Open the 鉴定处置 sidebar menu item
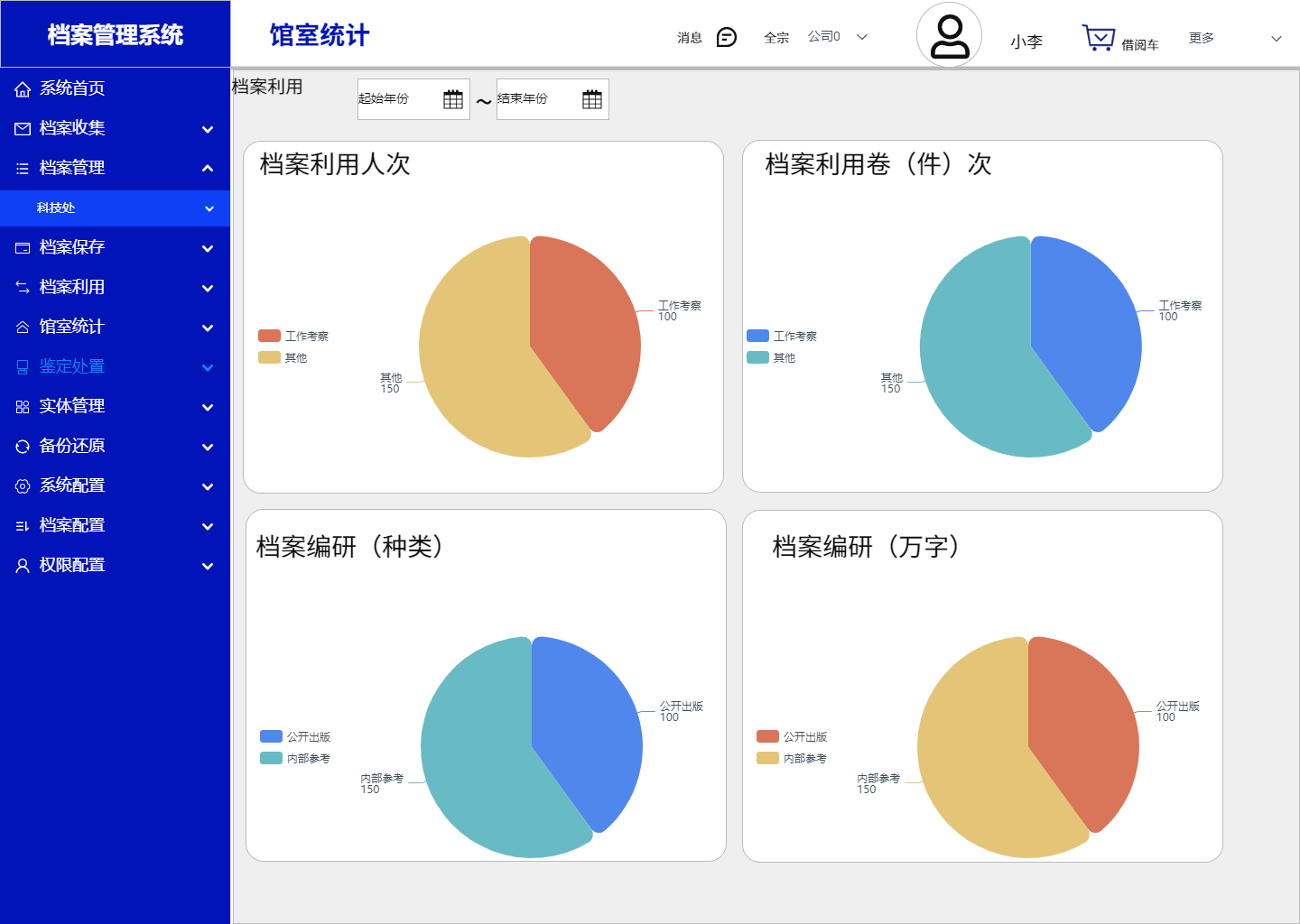1300x924 pixels. 72,366
